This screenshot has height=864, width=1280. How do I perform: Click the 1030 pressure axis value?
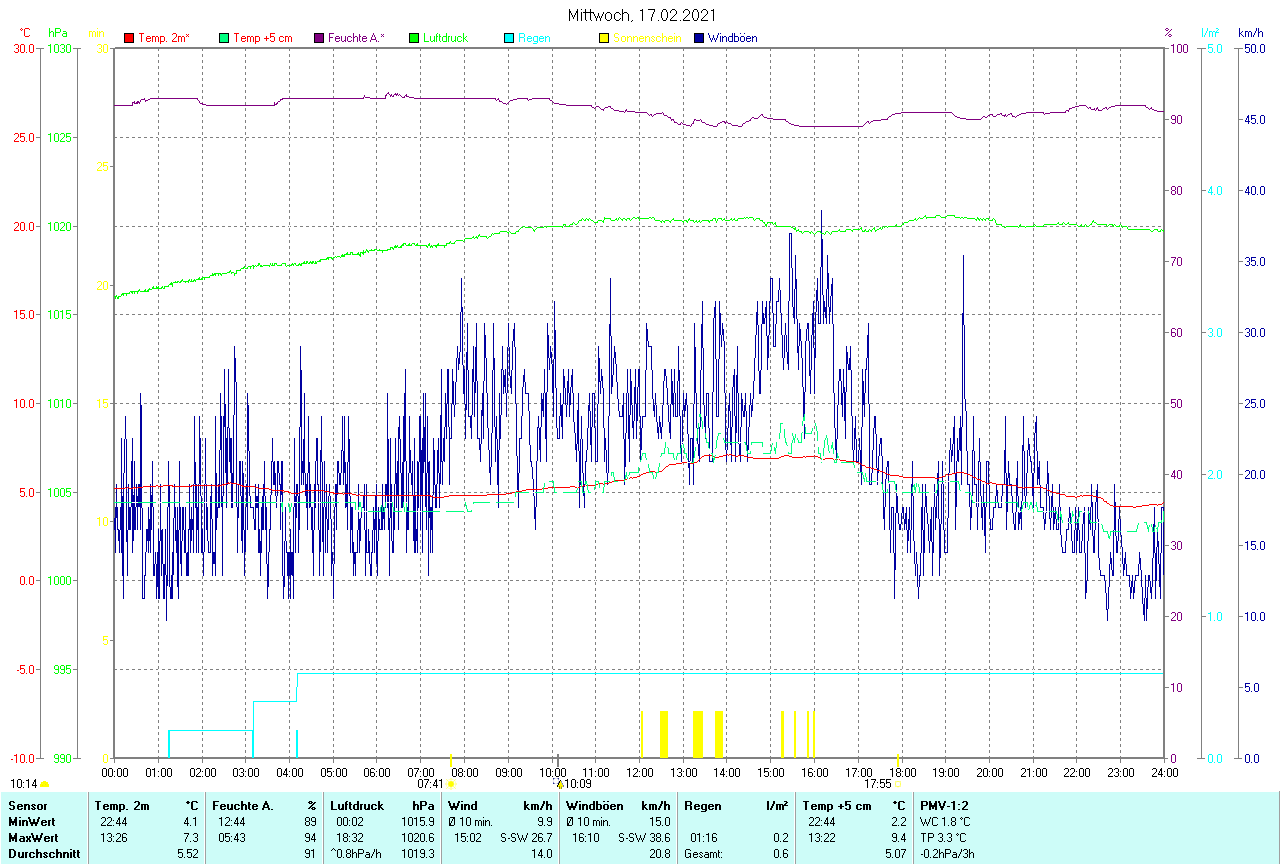[x=60, y=48]
